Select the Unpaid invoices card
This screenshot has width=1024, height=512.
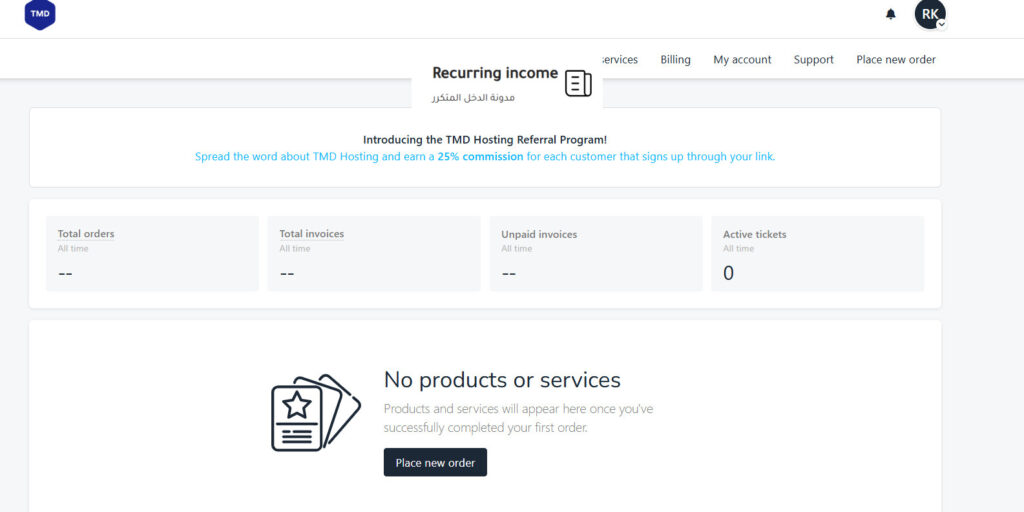click(x=596, y=253)
